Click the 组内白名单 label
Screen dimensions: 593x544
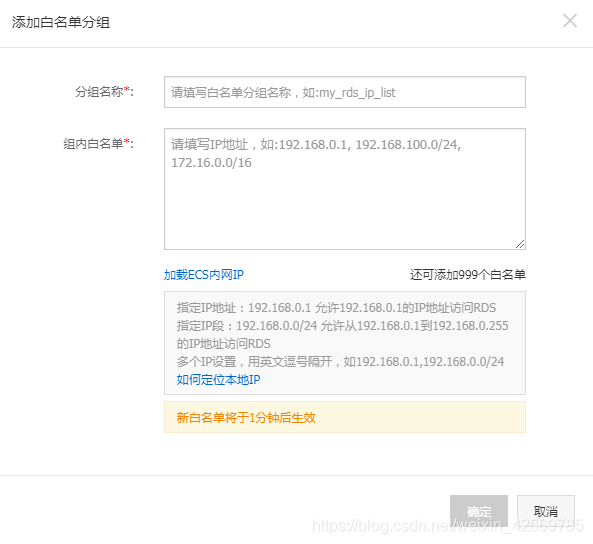pos(98,143)
